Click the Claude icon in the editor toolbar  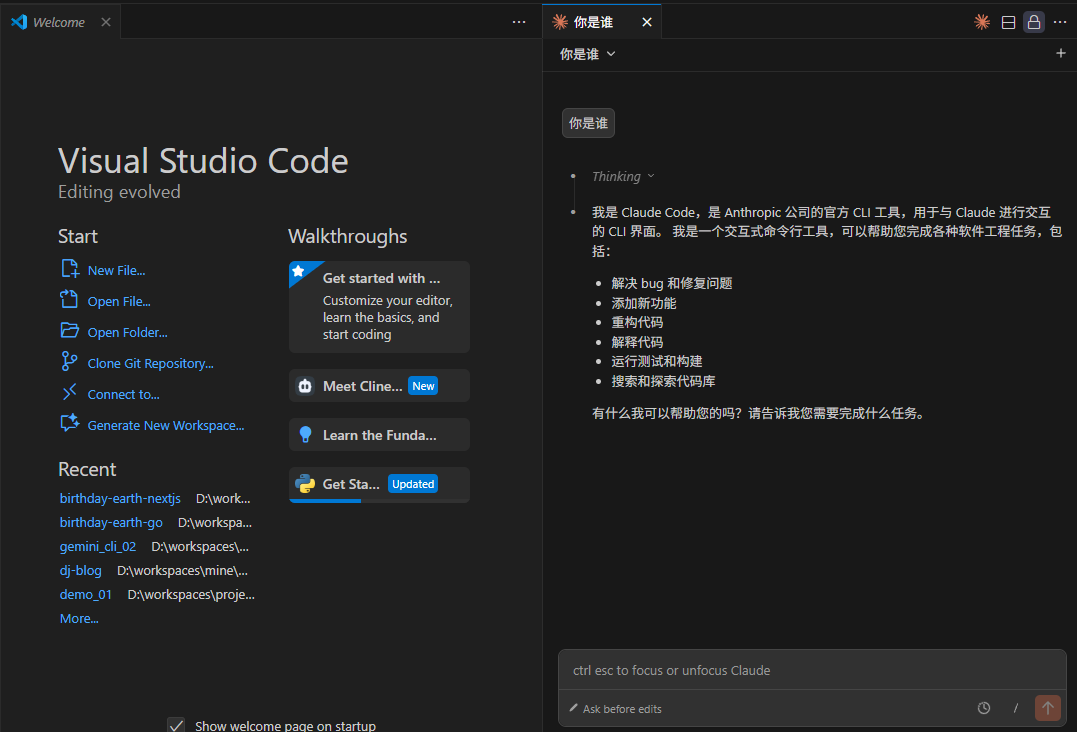tap(982, 22)
